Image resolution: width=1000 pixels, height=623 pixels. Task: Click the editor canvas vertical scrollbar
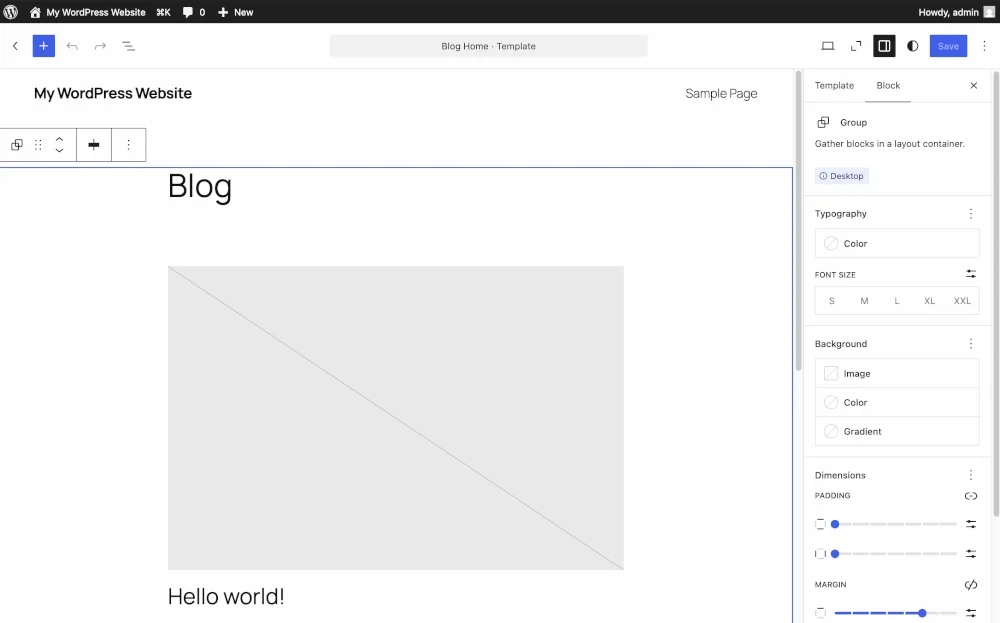tap(798, 221)
